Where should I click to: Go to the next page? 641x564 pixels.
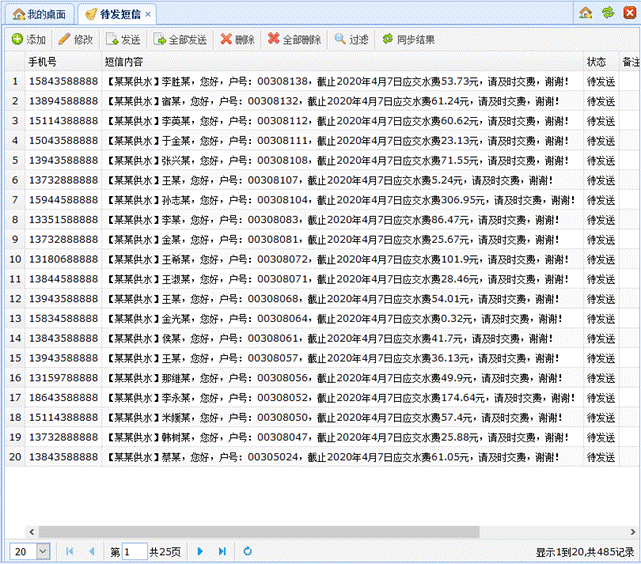[200, 552]
